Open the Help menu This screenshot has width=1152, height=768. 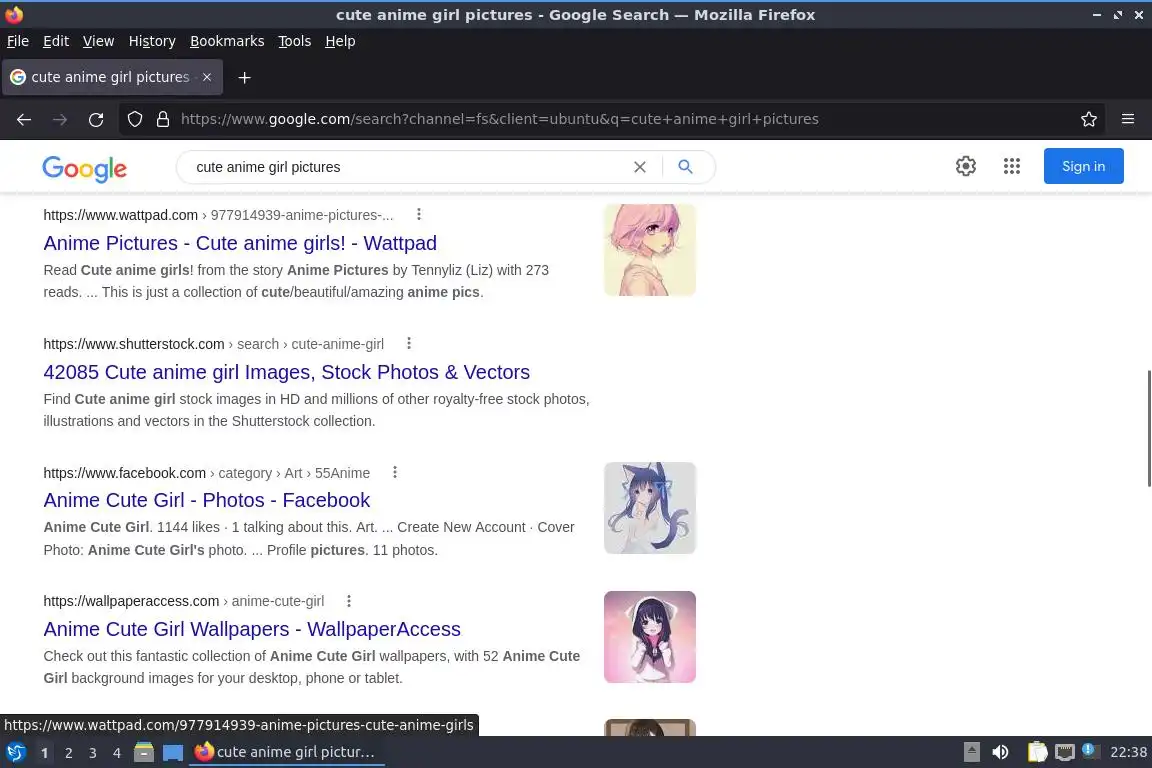[340, 41]
